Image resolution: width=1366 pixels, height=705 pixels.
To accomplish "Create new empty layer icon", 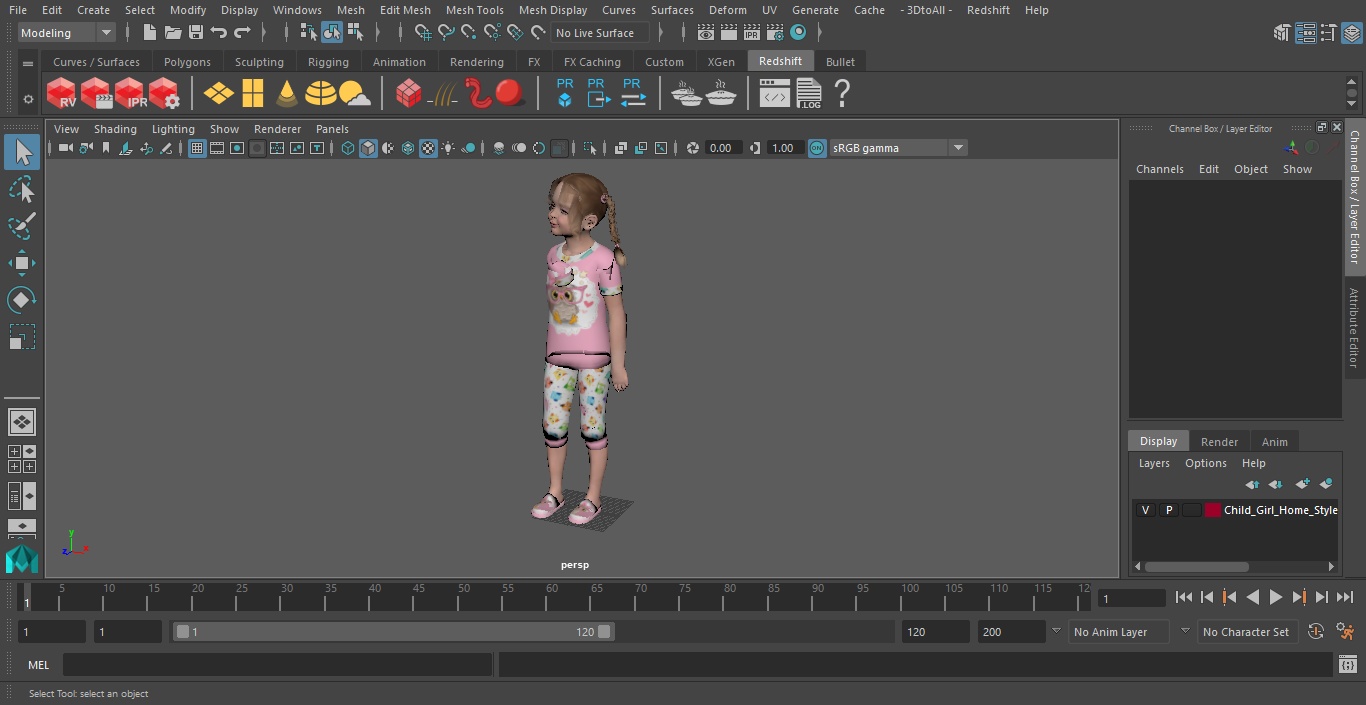I will (x=1301, y=484).
